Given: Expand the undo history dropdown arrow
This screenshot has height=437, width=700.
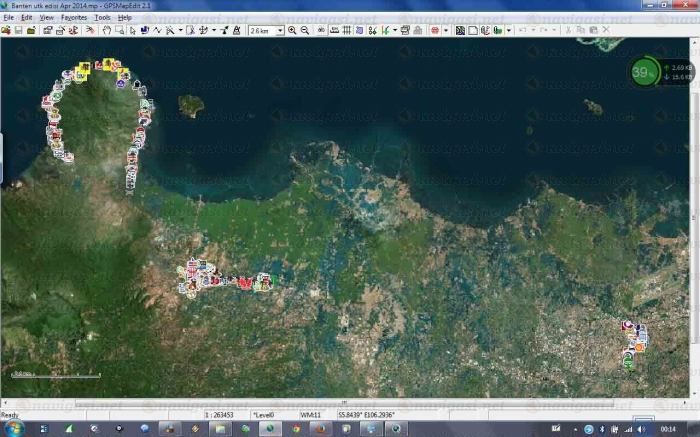Looking at the screenshot, I should pos(531,30).
